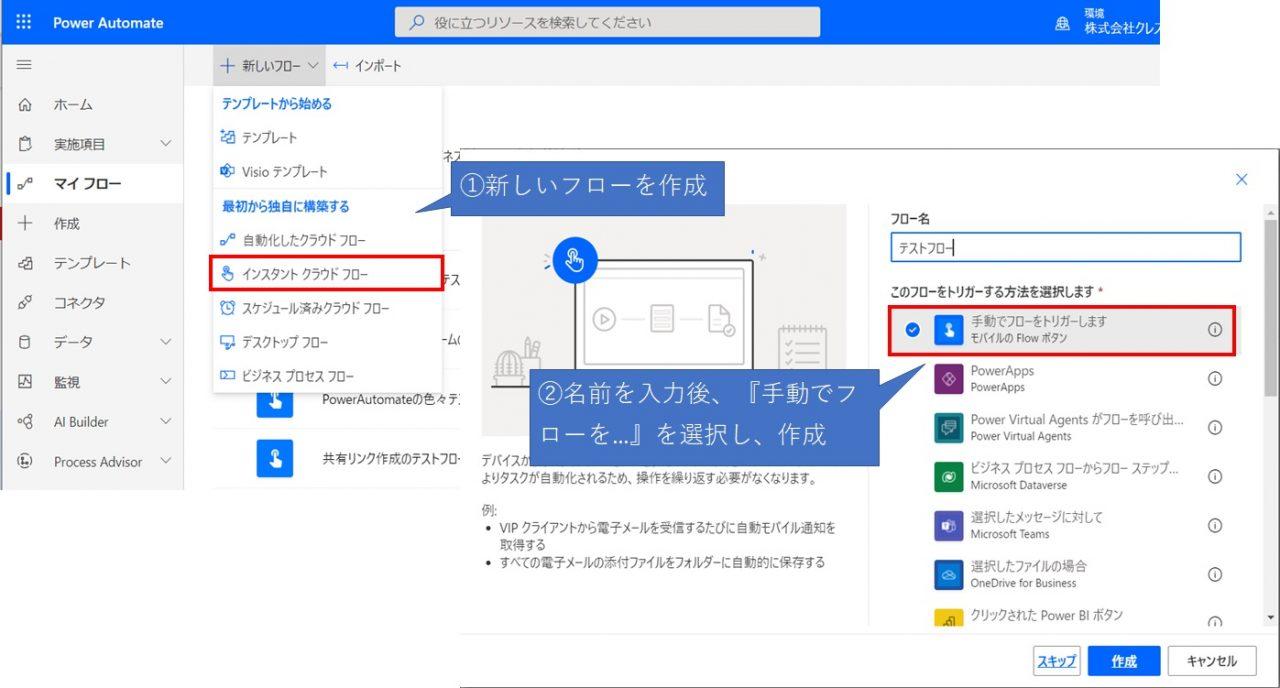Show info for Power Virtual Agents trigger

(1215, 428)
